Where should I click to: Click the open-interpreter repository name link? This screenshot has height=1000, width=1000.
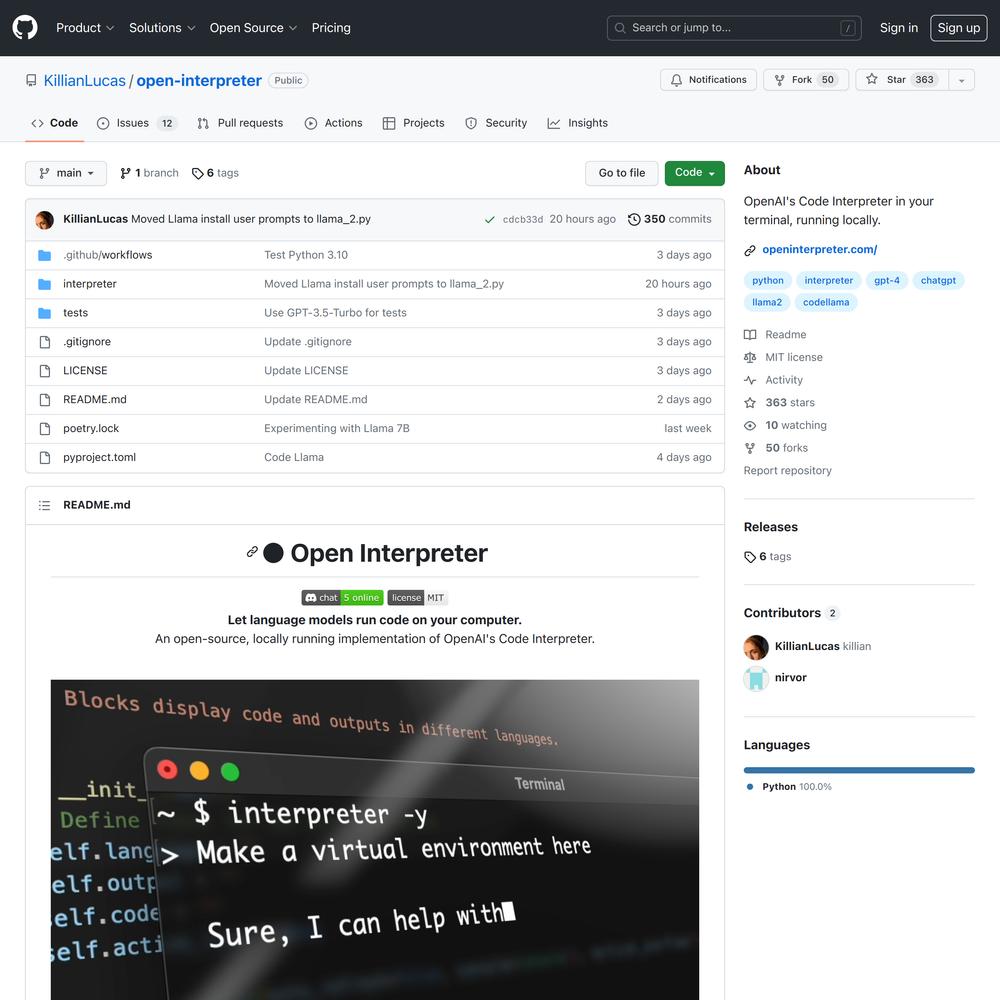199,80
